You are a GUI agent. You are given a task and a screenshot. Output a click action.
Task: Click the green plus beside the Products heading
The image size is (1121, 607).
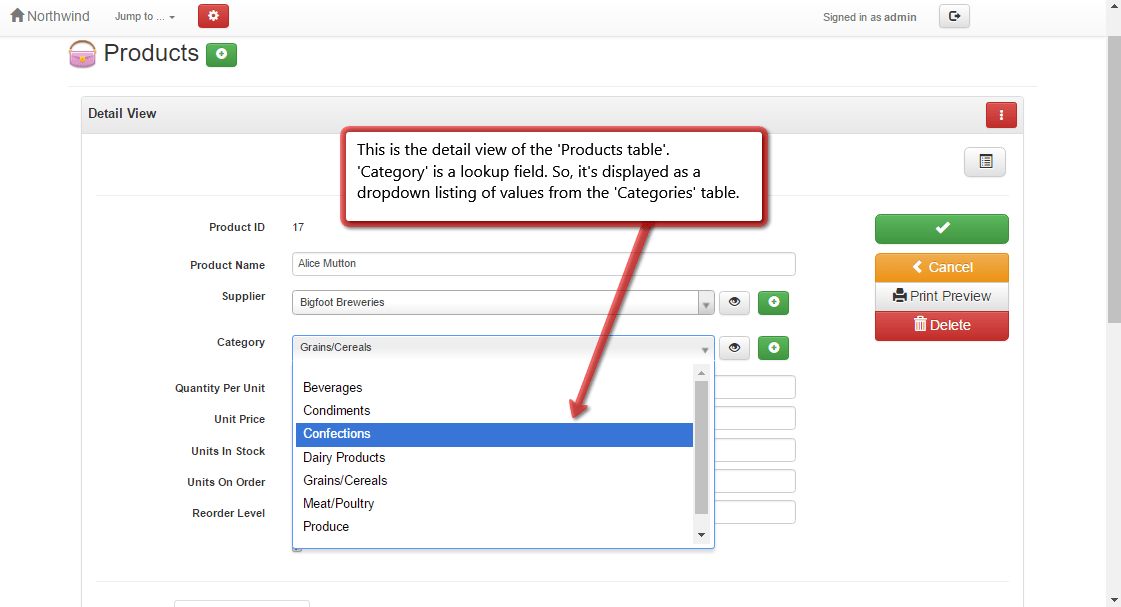click(220, 55)
